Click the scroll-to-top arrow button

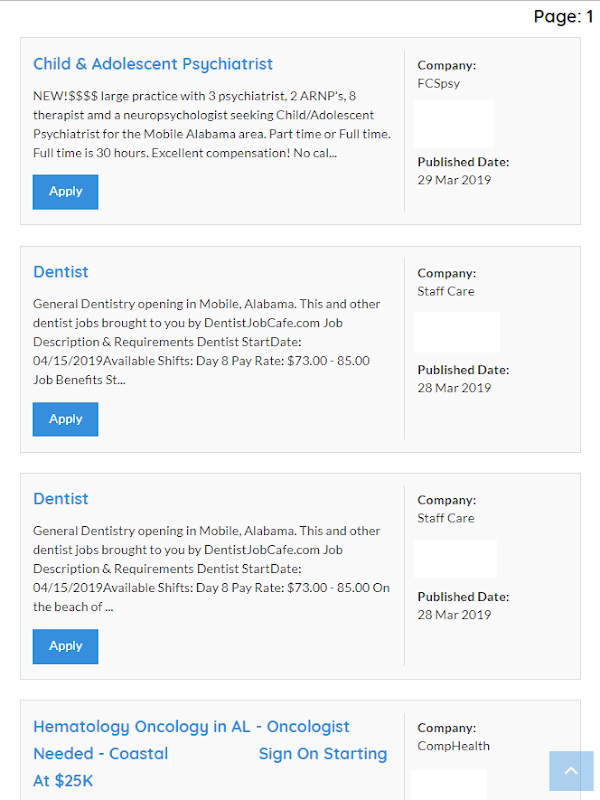(571, 771)
